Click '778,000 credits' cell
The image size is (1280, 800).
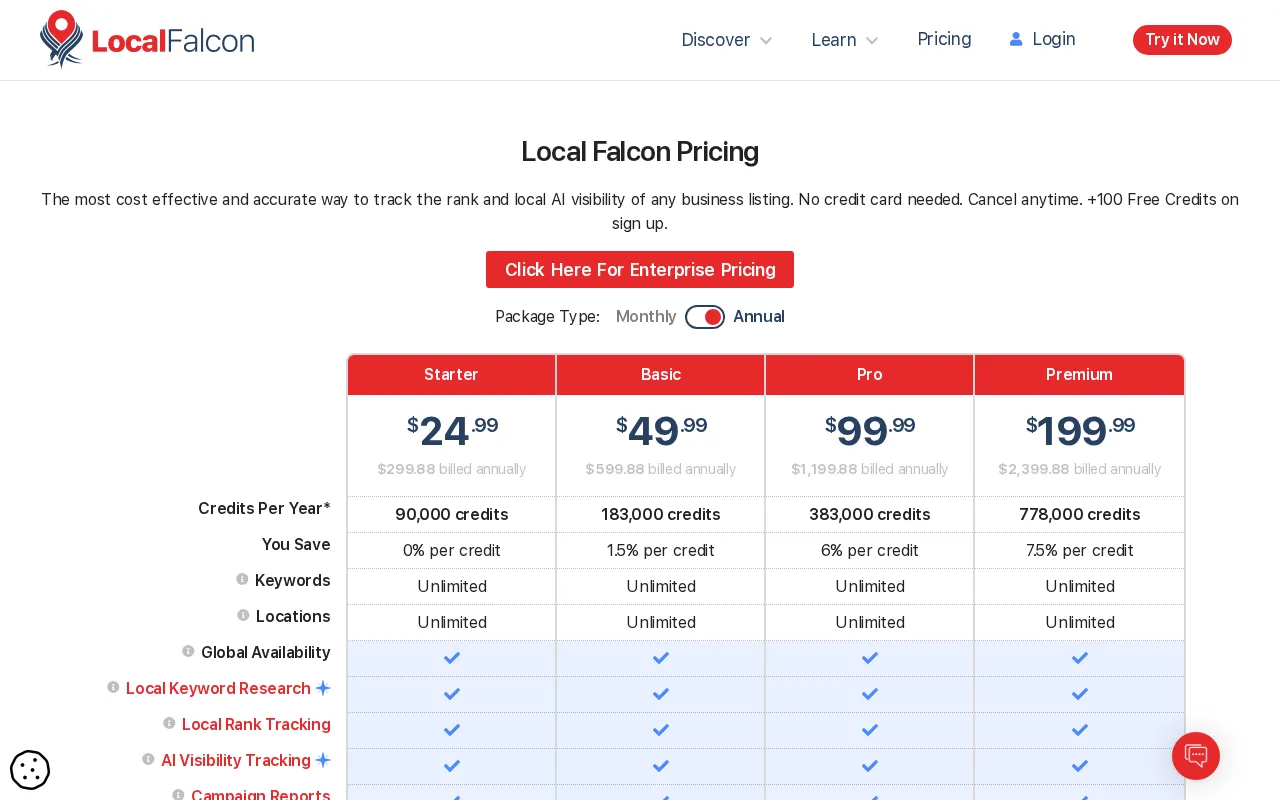pyautogui.click(x=1080, y=514)
